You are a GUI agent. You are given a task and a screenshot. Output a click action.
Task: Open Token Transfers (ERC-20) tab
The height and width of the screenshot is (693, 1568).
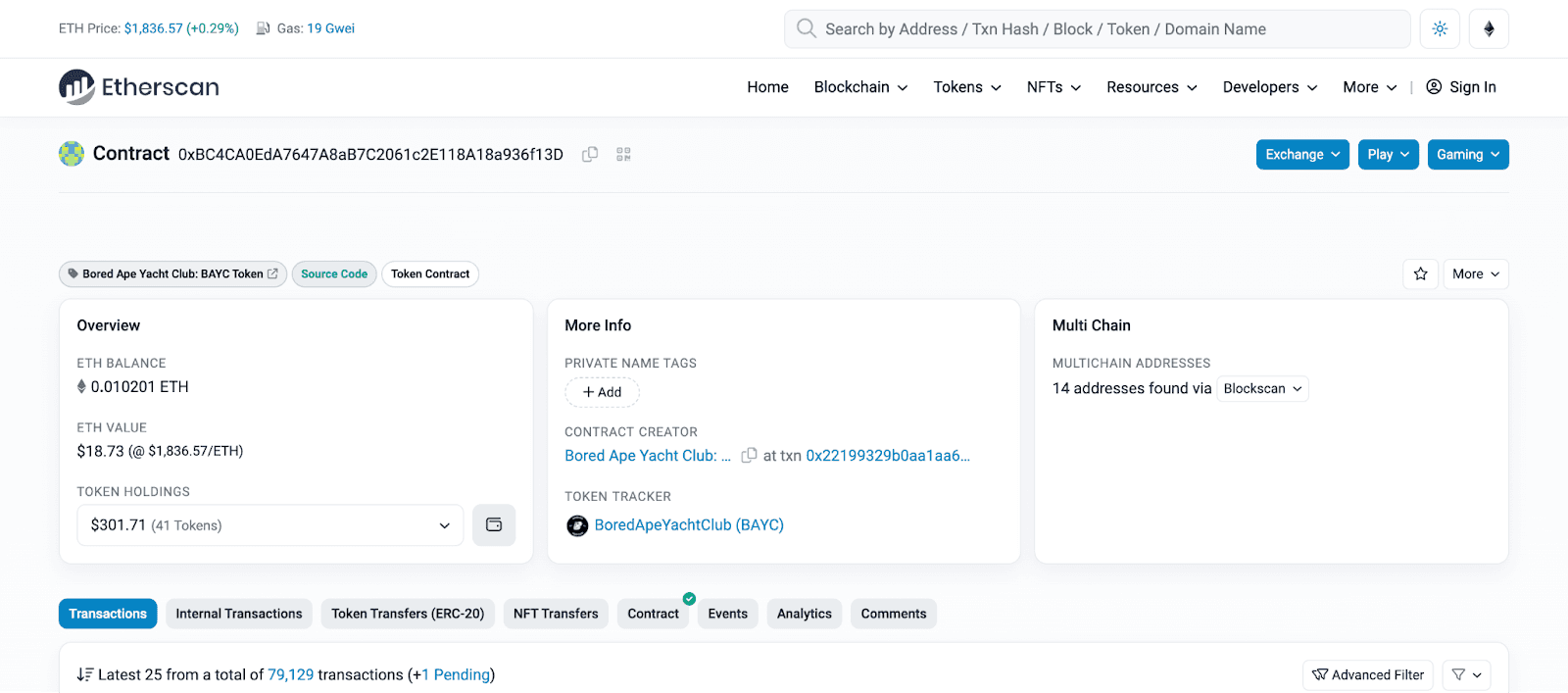click(408, 614)
